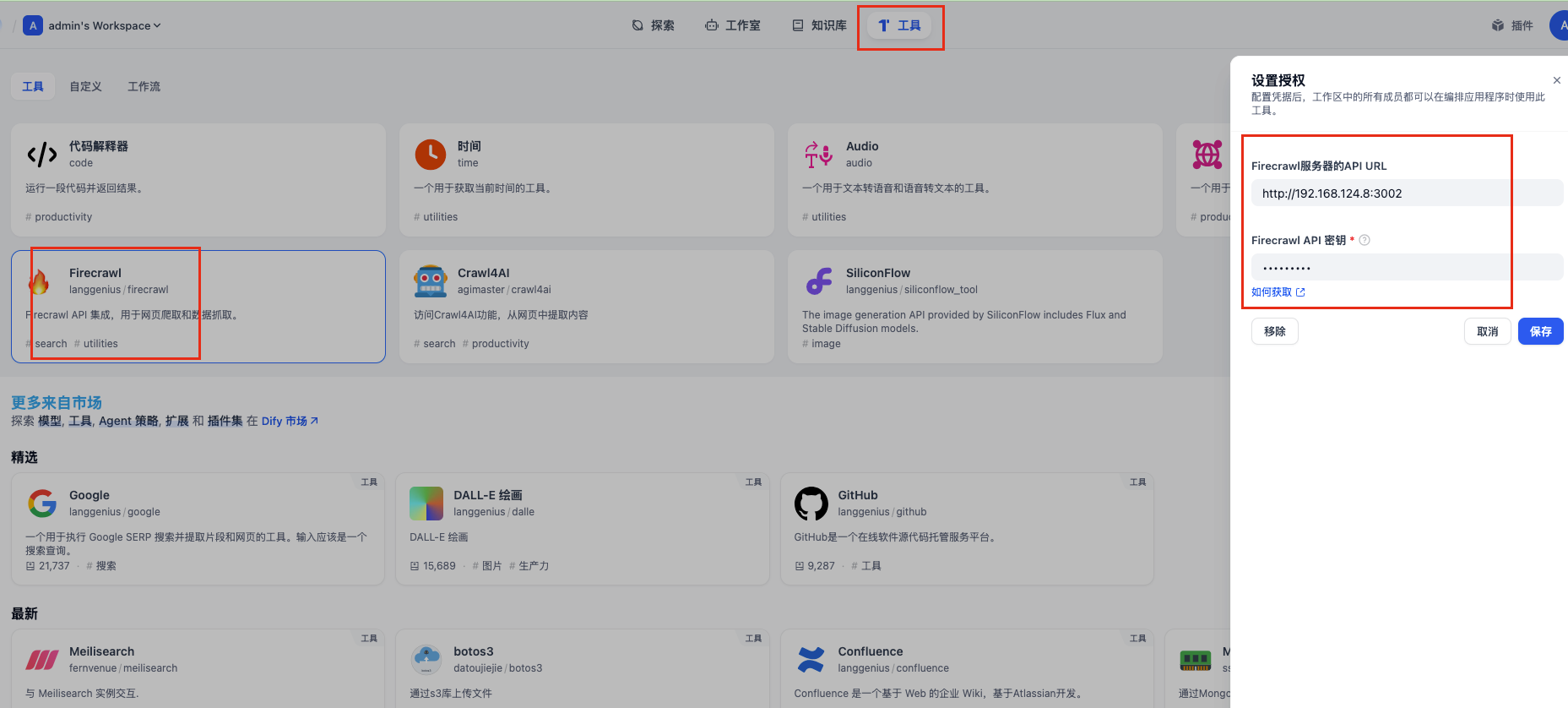Open the Crawl4AI tool card title
Viewport: 1568px width, 708px height.
pos(484,273)
